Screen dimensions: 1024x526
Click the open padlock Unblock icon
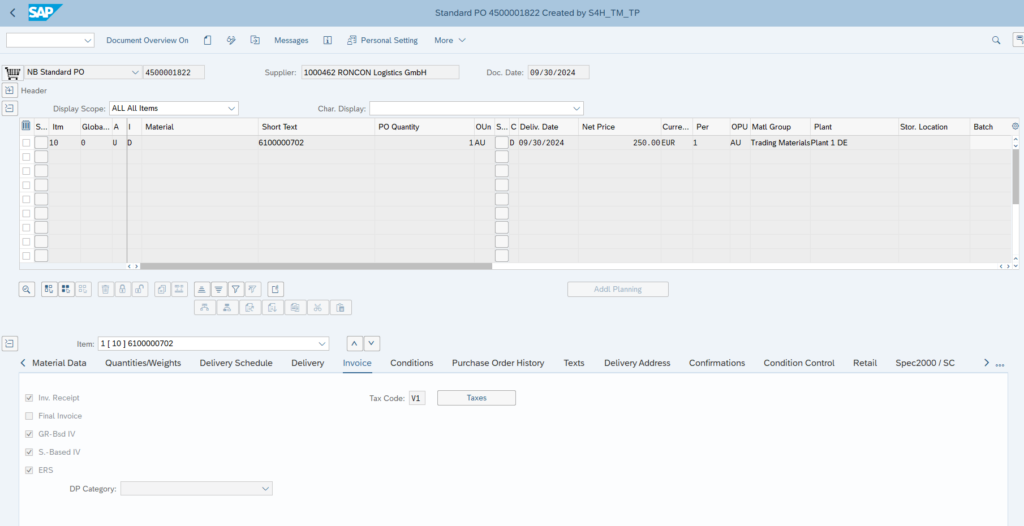pyautogui.click(x=140, y=289)
